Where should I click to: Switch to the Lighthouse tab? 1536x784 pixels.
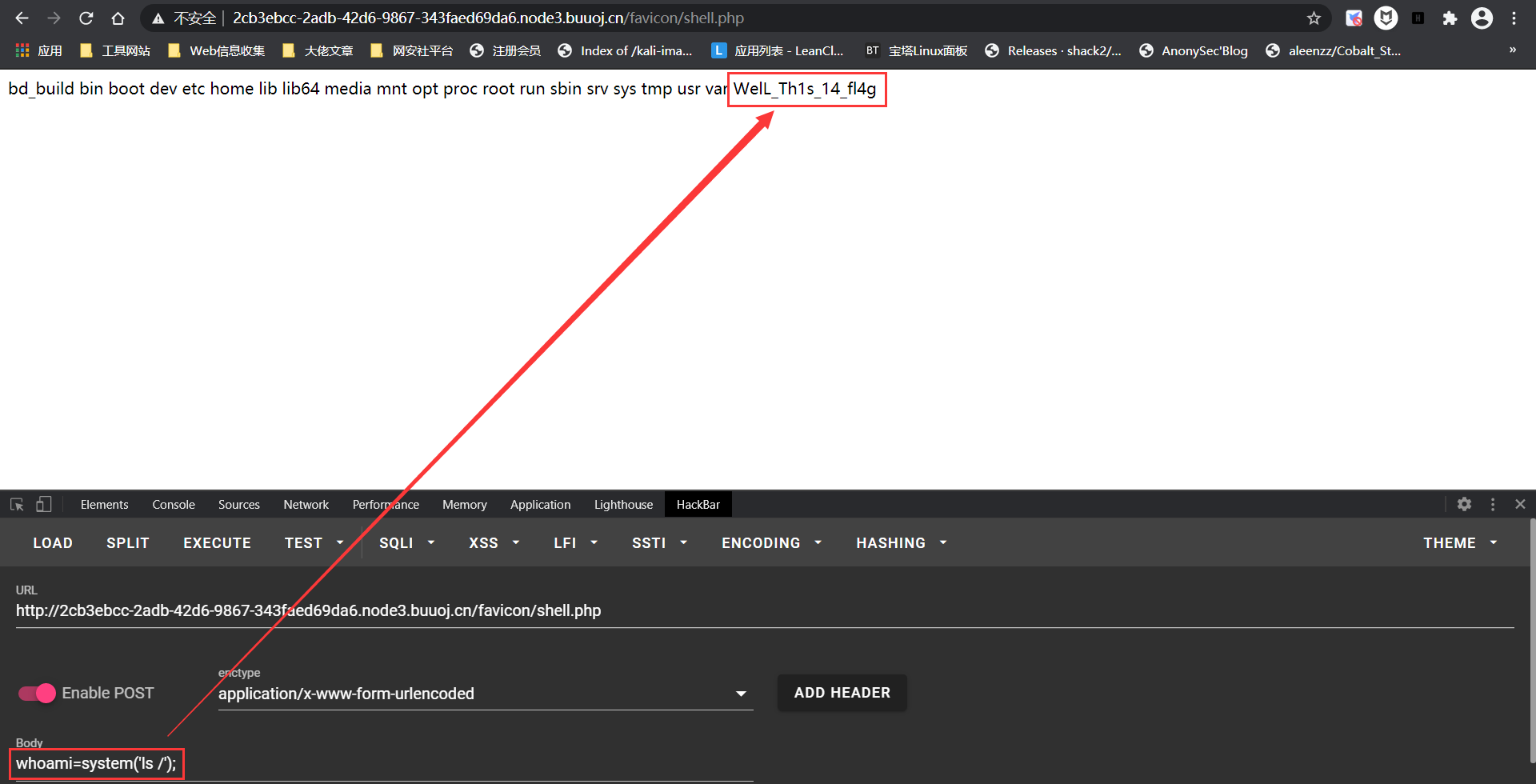click(623, 504)
